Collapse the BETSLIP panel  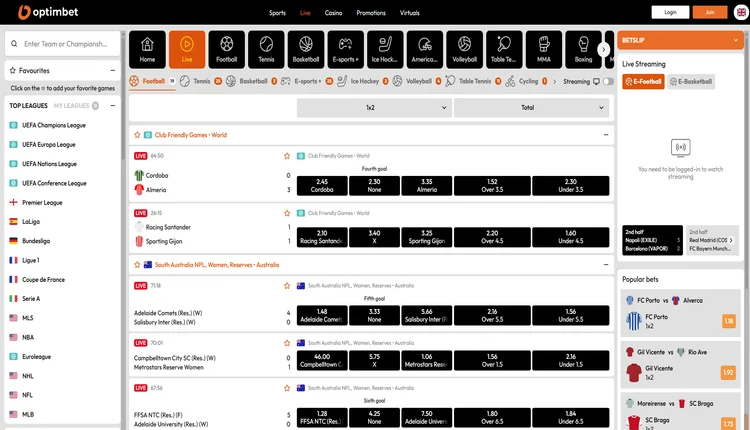736,40
